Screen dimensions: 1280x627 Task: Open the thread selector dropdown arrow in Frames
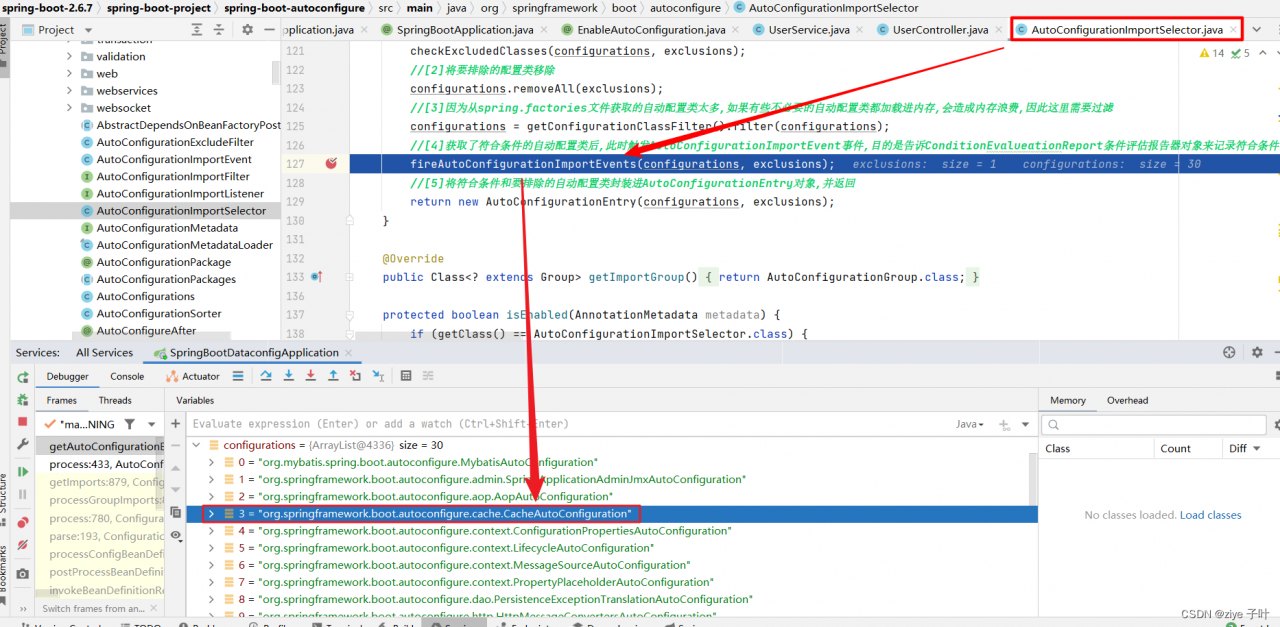coord(153,425)
